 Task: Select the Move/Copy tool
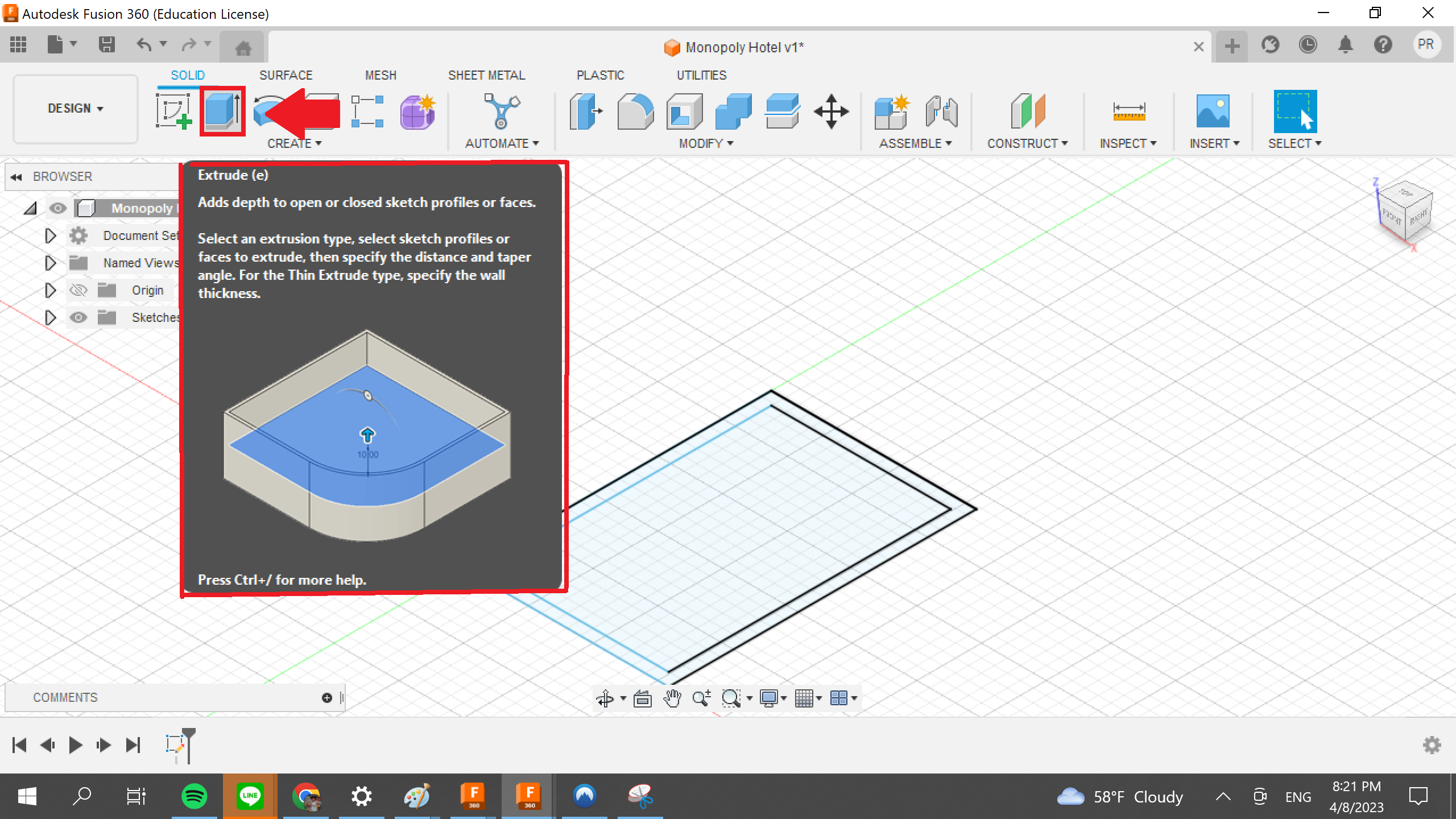[833, 110]
